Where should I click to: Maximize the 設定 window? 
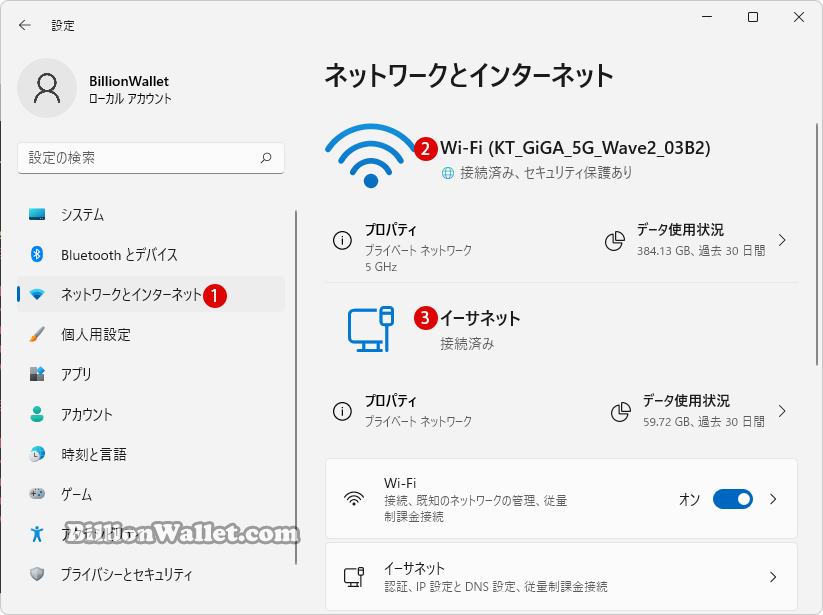point(753,17)
